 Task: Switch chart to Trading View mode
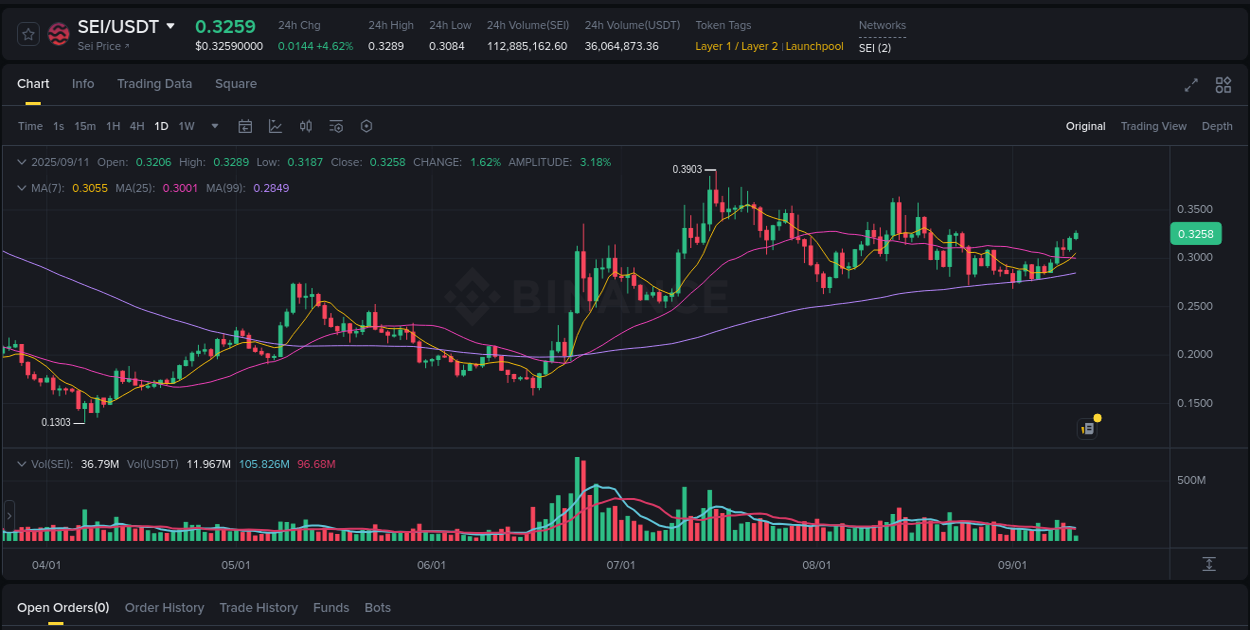(x=1154, y=126)
